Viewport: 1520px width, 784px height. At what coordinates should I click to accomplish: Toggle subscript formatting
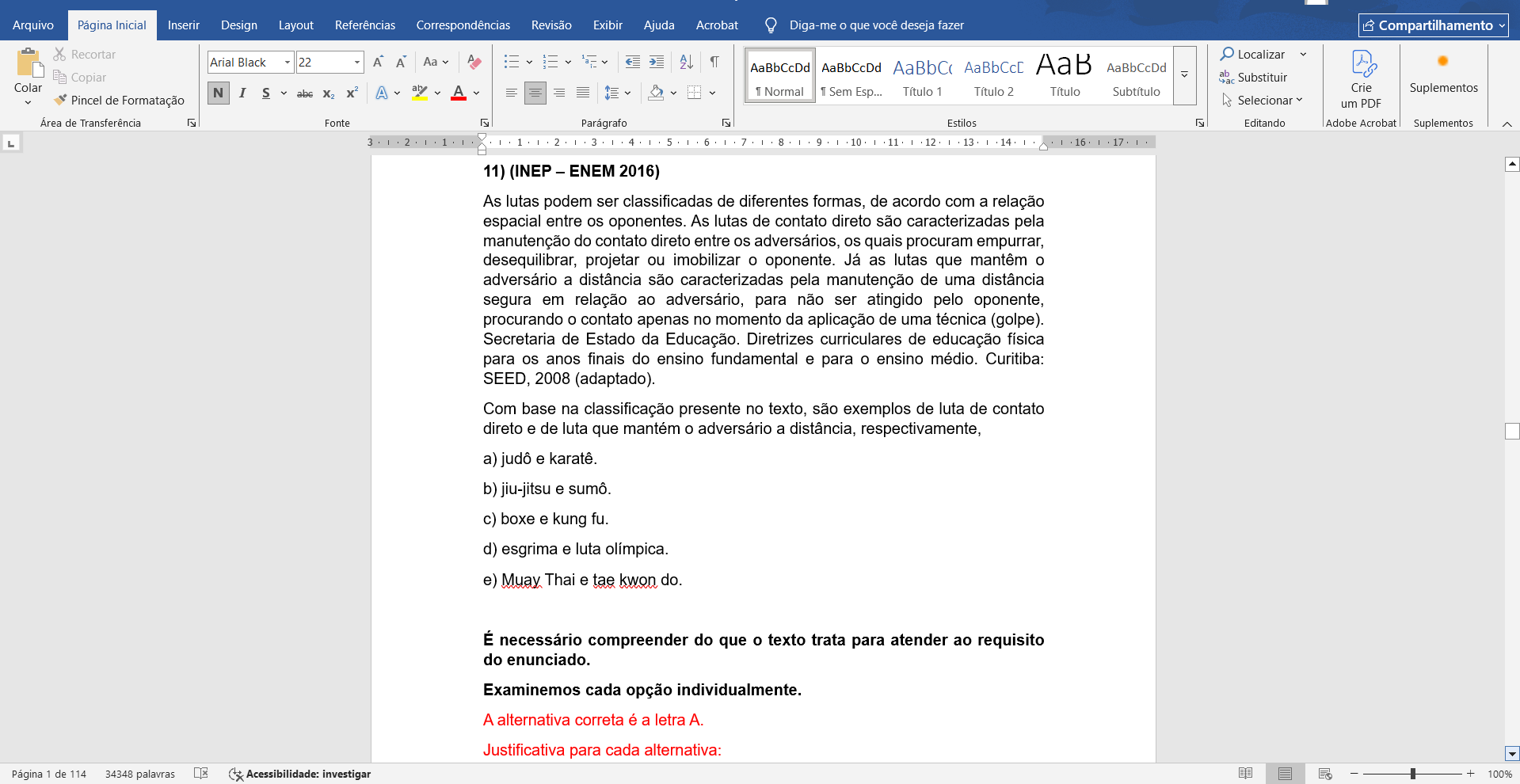coord(329,93)
